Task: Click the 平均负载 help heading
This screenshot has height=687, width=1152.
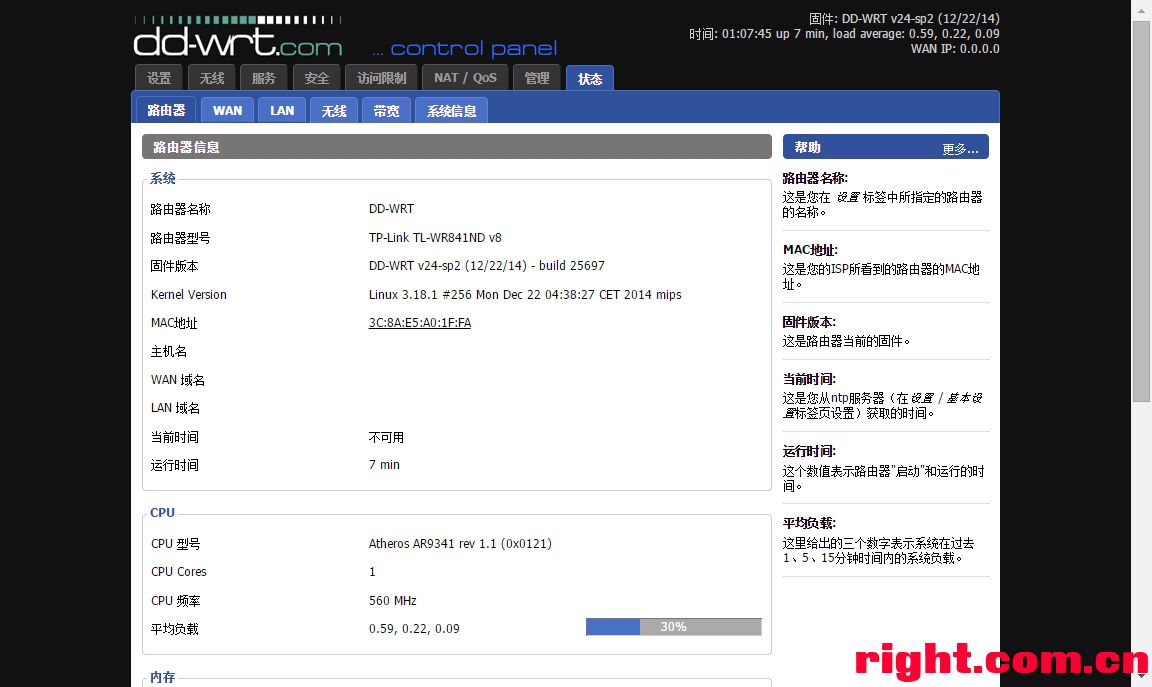Action: 809,523
